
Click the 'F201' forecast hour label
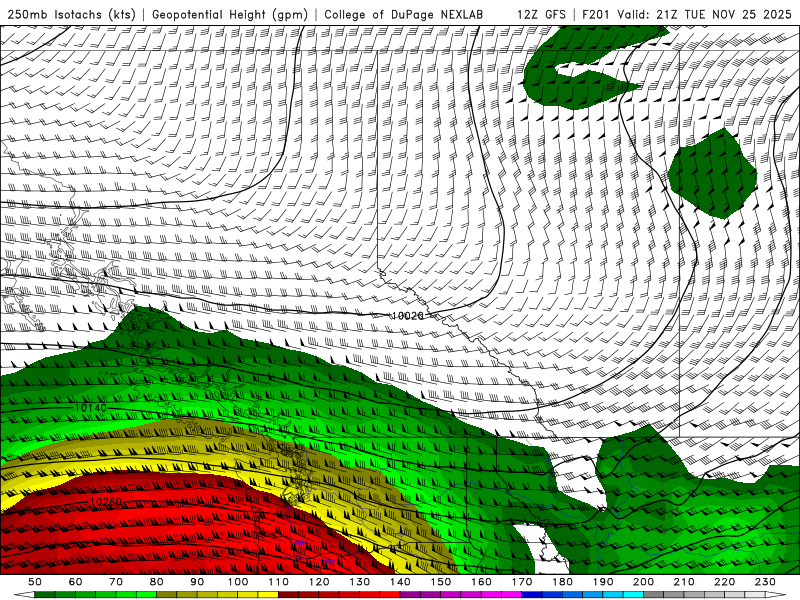click(x=595, y=15)
